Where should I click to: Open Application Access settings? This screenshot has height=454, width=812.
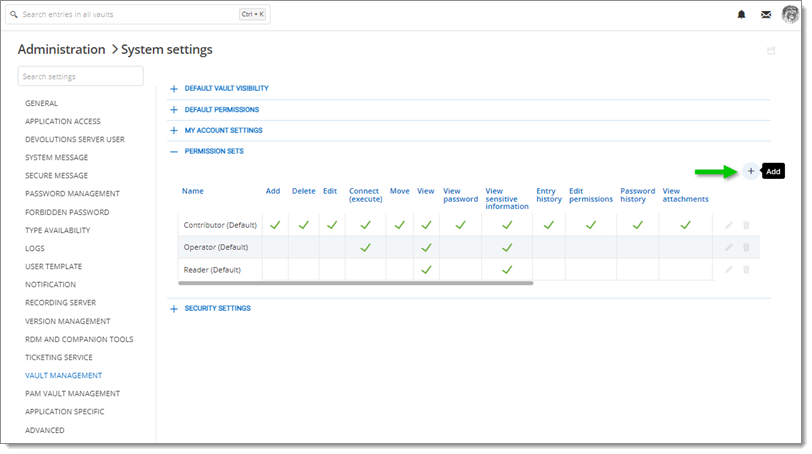[63, 122]
